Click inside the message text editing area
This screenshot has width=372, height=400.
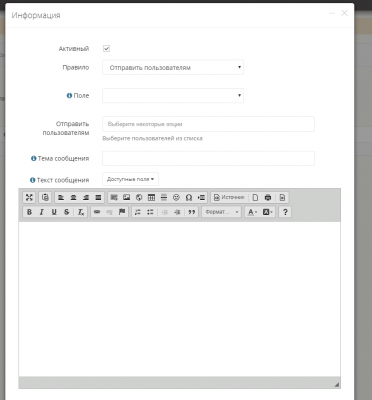179,299
